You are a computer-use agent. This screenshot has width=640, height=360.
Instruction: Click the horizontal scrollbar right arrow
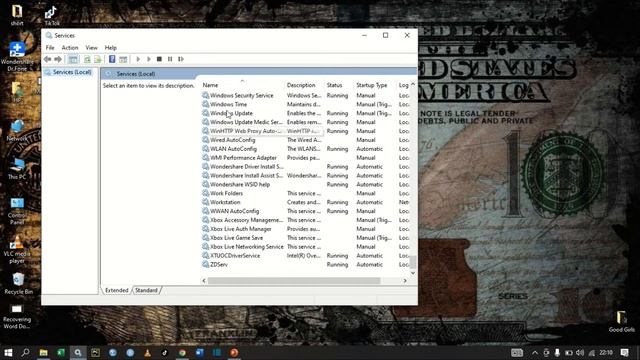coord(405,281)
